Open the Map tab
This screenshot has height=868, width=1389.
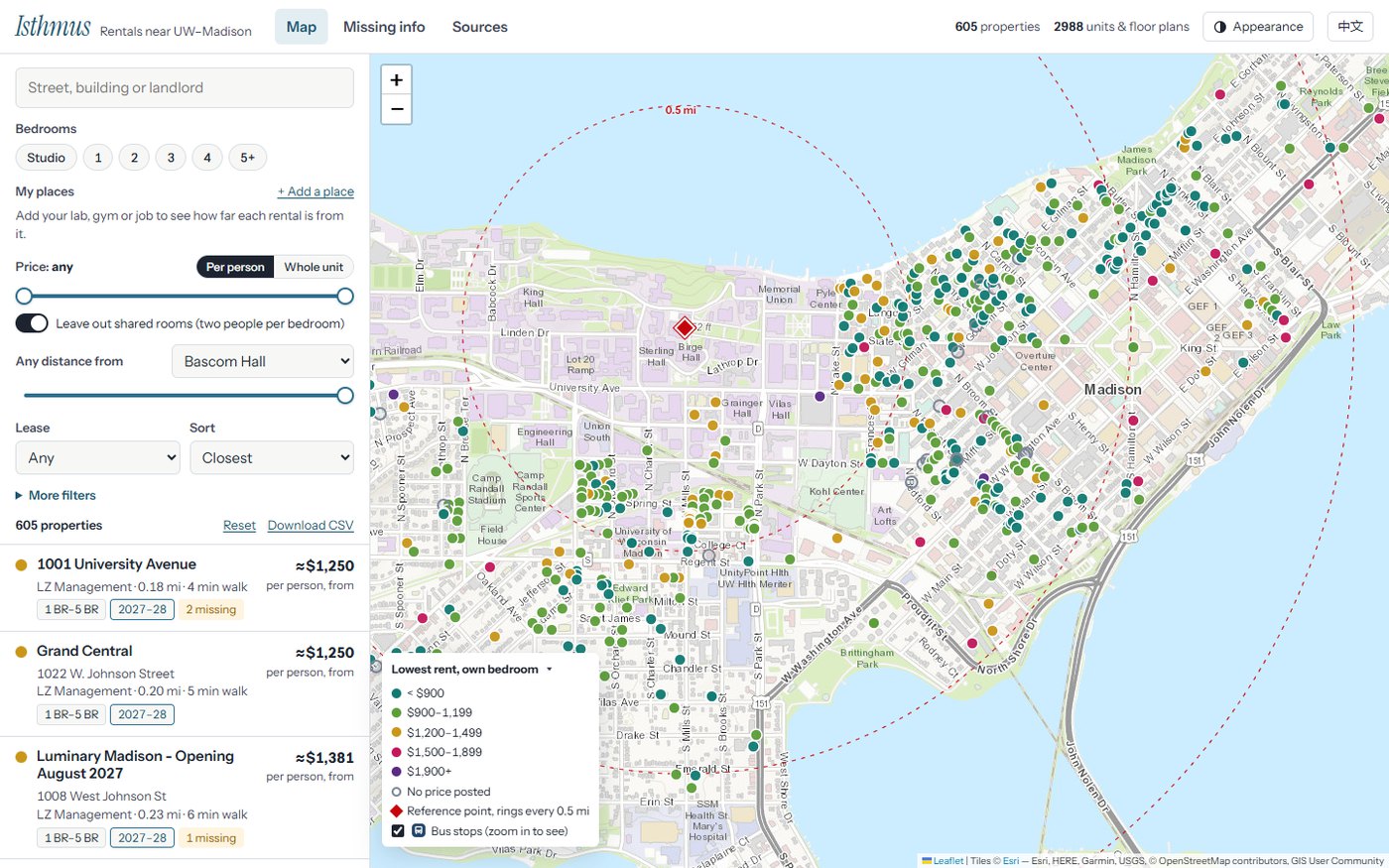coord(302,27)
